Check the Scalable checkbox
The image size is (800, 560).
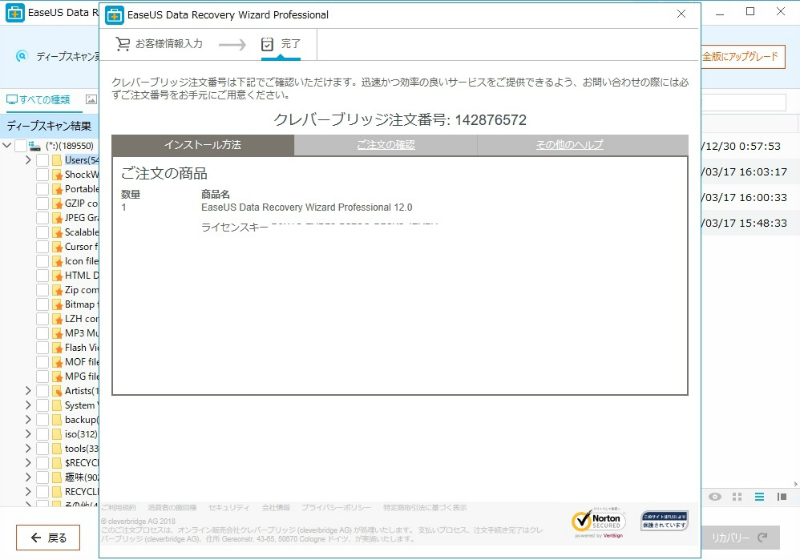pos(43,232)
